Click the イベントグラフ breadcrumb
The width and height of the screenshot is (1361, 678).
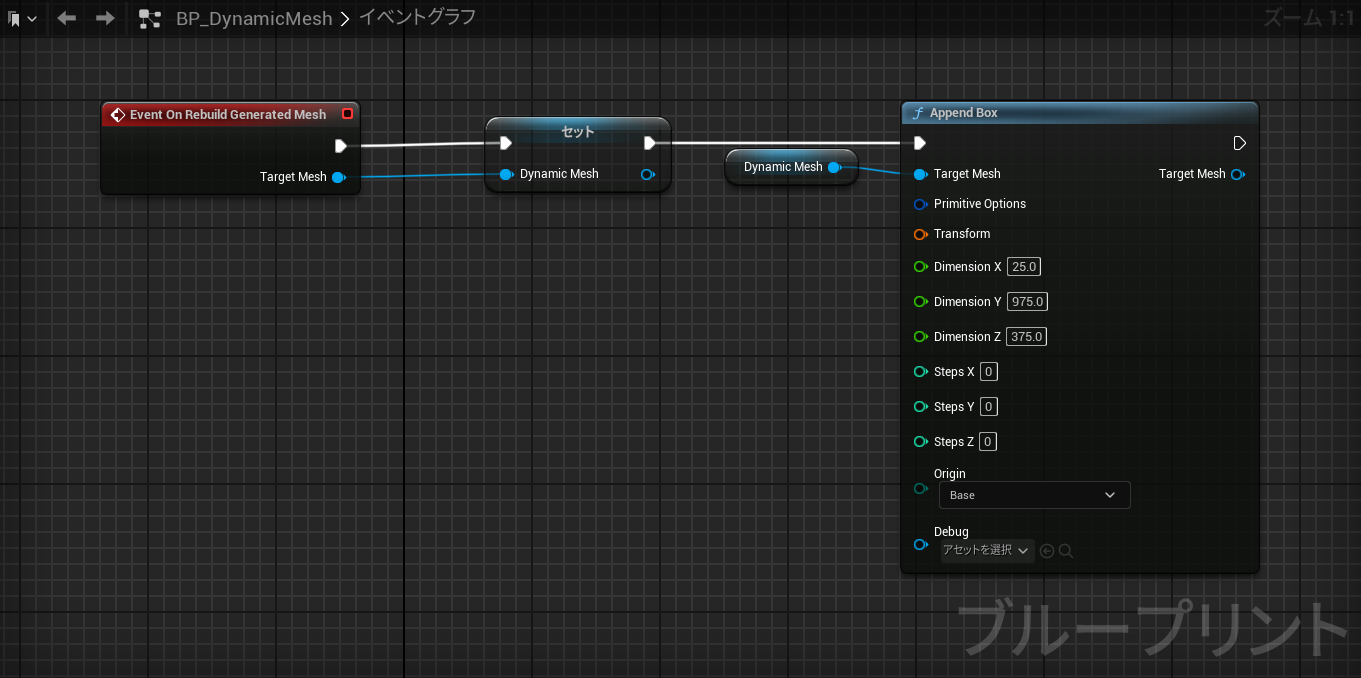coord(416,17)
